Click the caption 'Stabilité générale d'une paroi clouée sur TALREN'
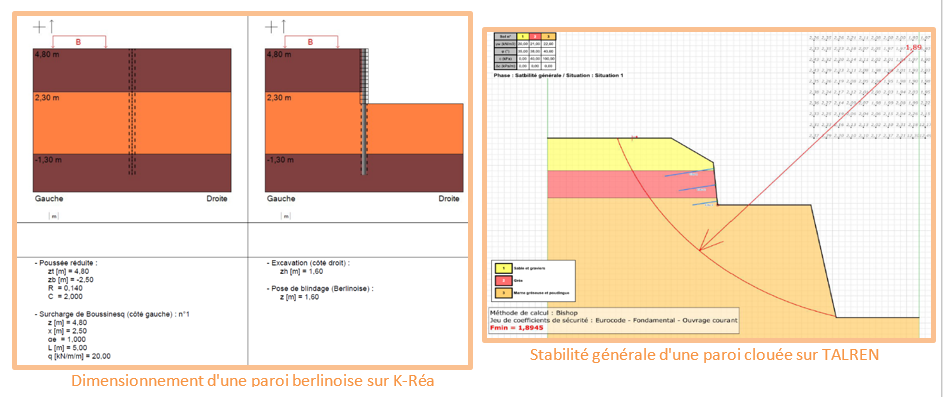The width and height of the screenshot is (943, 397). pos(704,355)
